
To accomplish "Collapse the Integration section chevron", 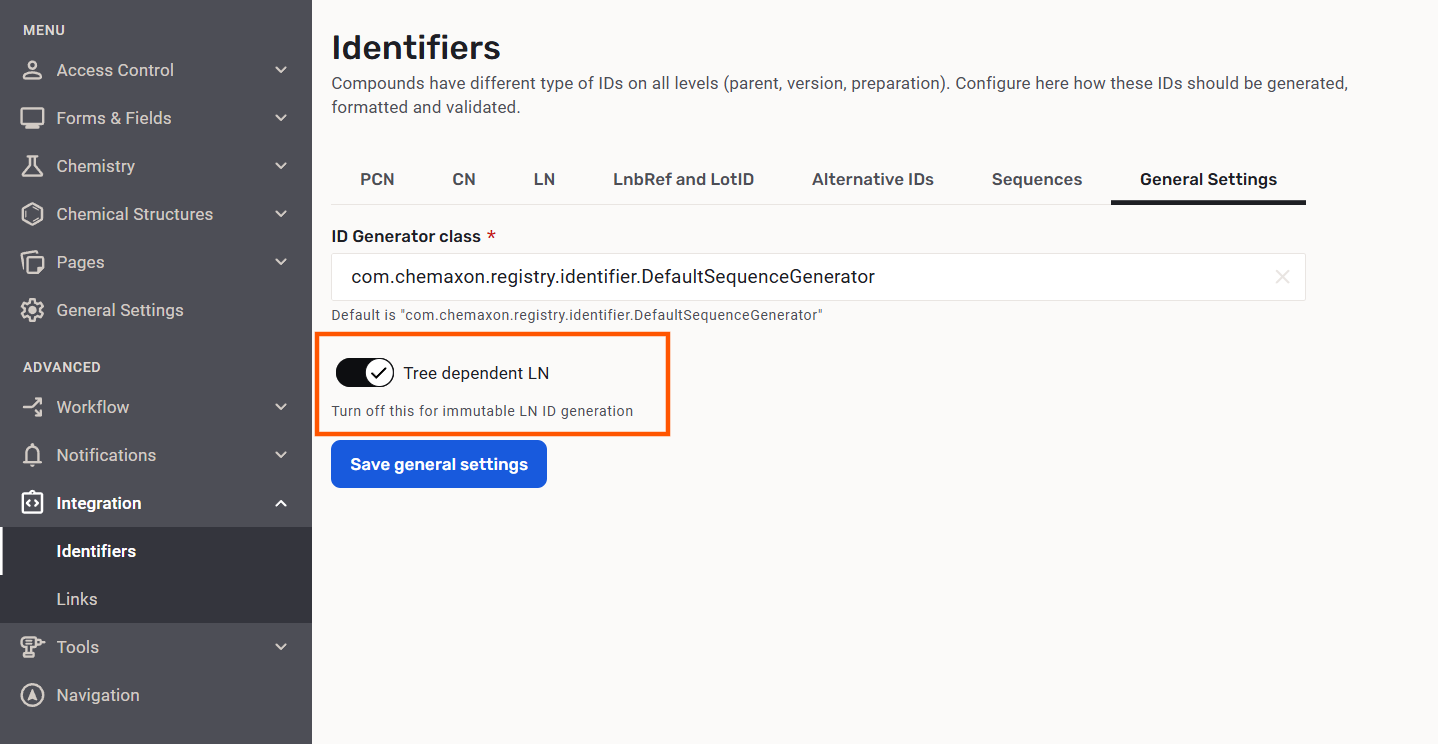I will (281, 503).
